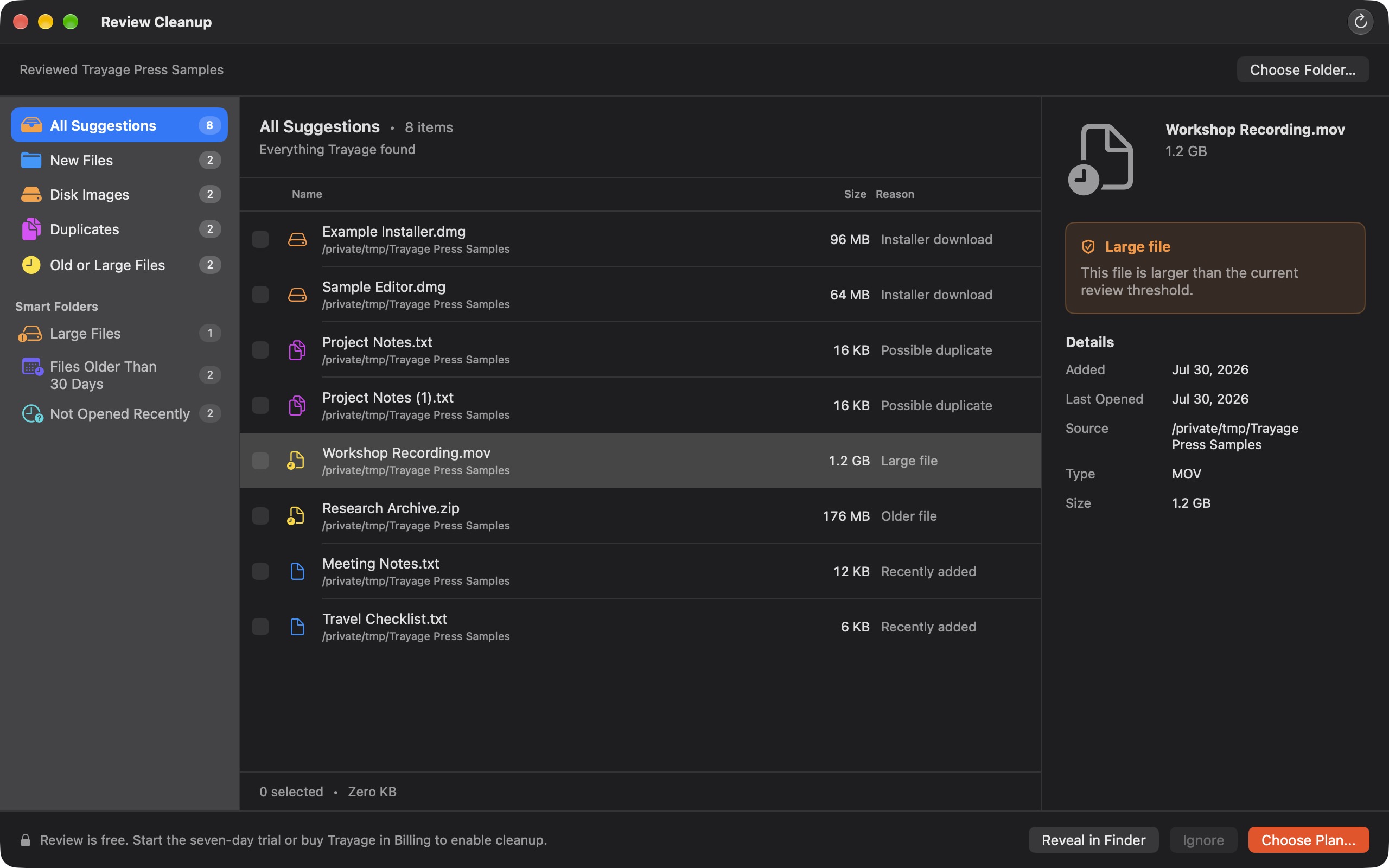Click the document icon beside Meeting Notes.txt

tap(297, 571)
